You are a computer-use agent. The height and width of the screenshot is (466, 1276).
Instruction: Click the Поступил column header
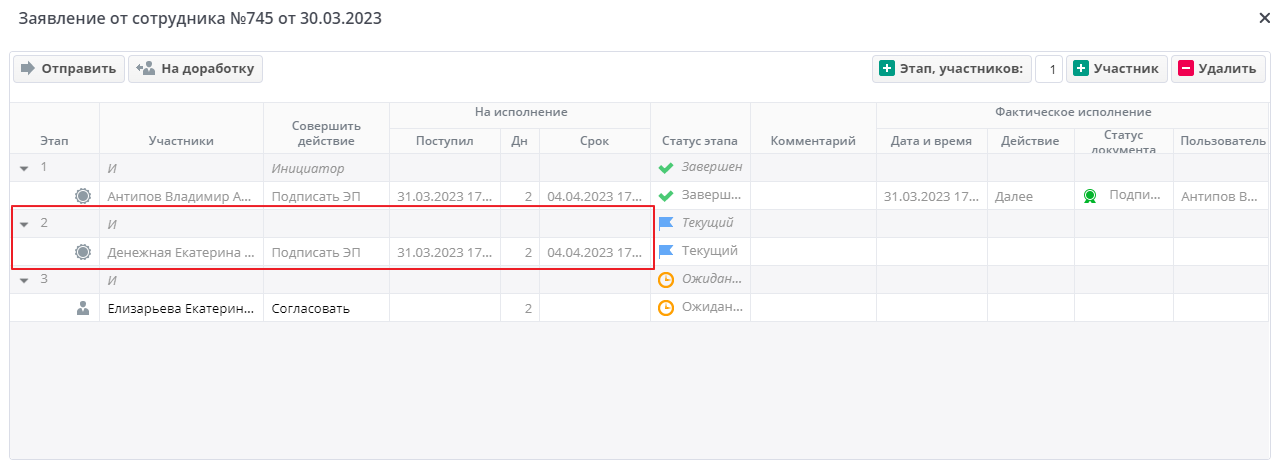tap(445, 141)
